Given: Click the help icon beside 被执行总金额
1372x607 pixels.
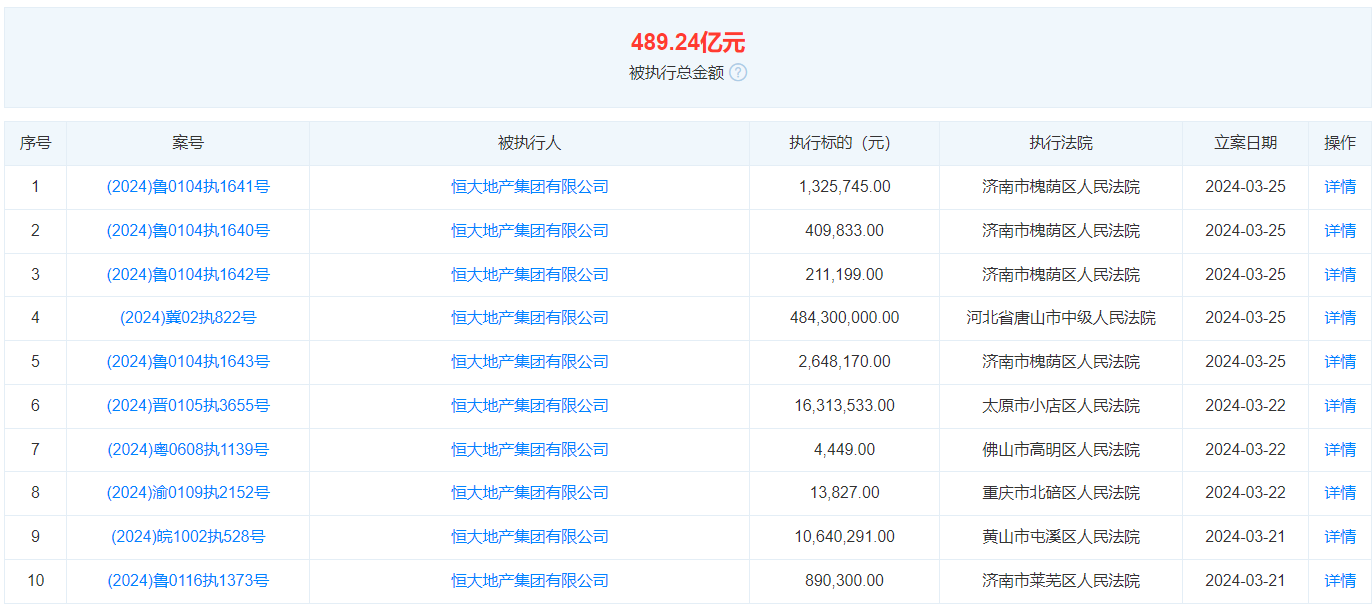Looking at the screenshot, I should (738, 72).
